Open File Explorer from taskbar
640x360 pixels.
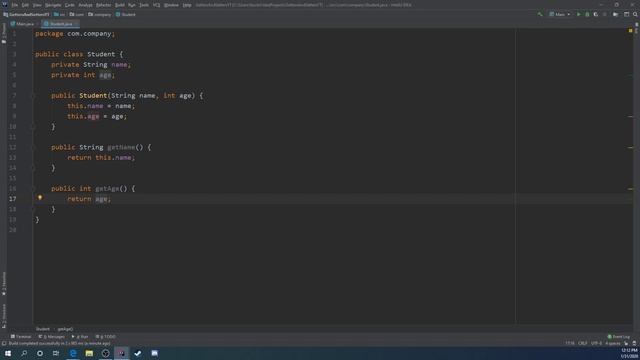[89, 353]
